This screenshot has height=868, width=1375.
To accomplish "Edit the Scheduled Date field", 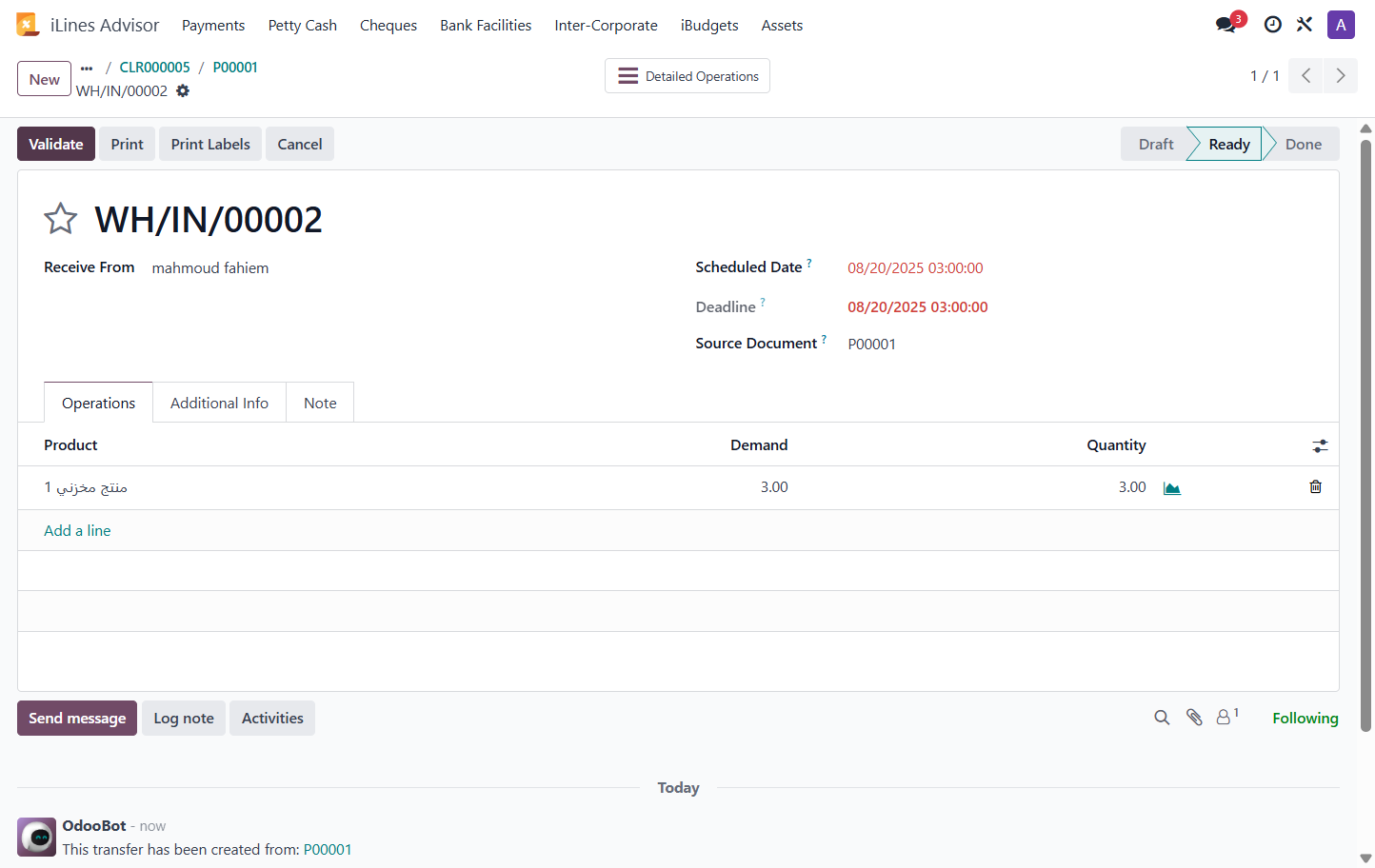I will pyautogui.click(x=915, y=268).
